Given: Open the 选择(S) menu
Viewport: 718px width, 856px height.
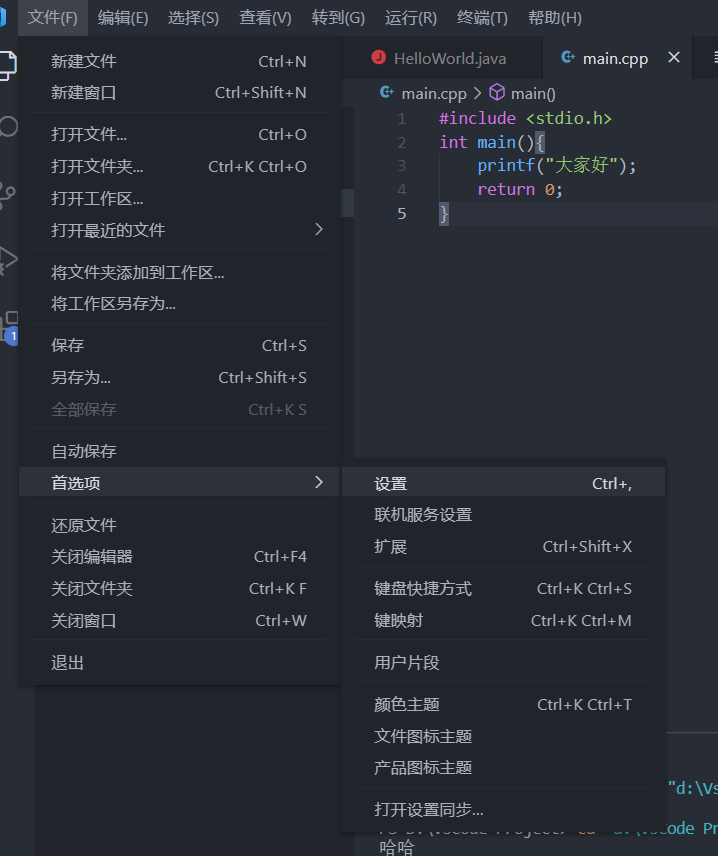Looking at the screenshot, I should 193,17.
